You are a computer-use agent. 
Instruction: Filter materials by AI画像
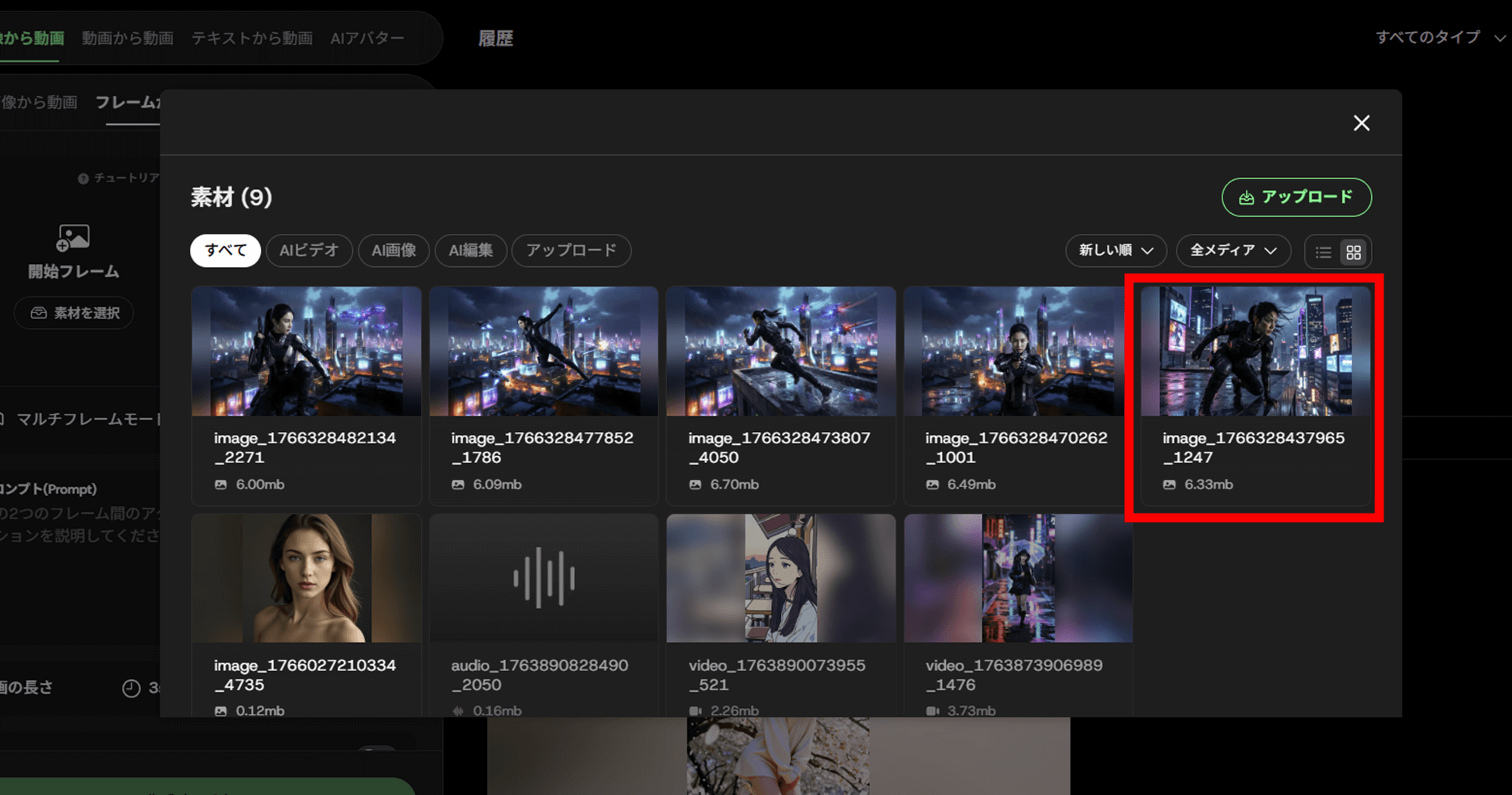(x=393, y=250)
